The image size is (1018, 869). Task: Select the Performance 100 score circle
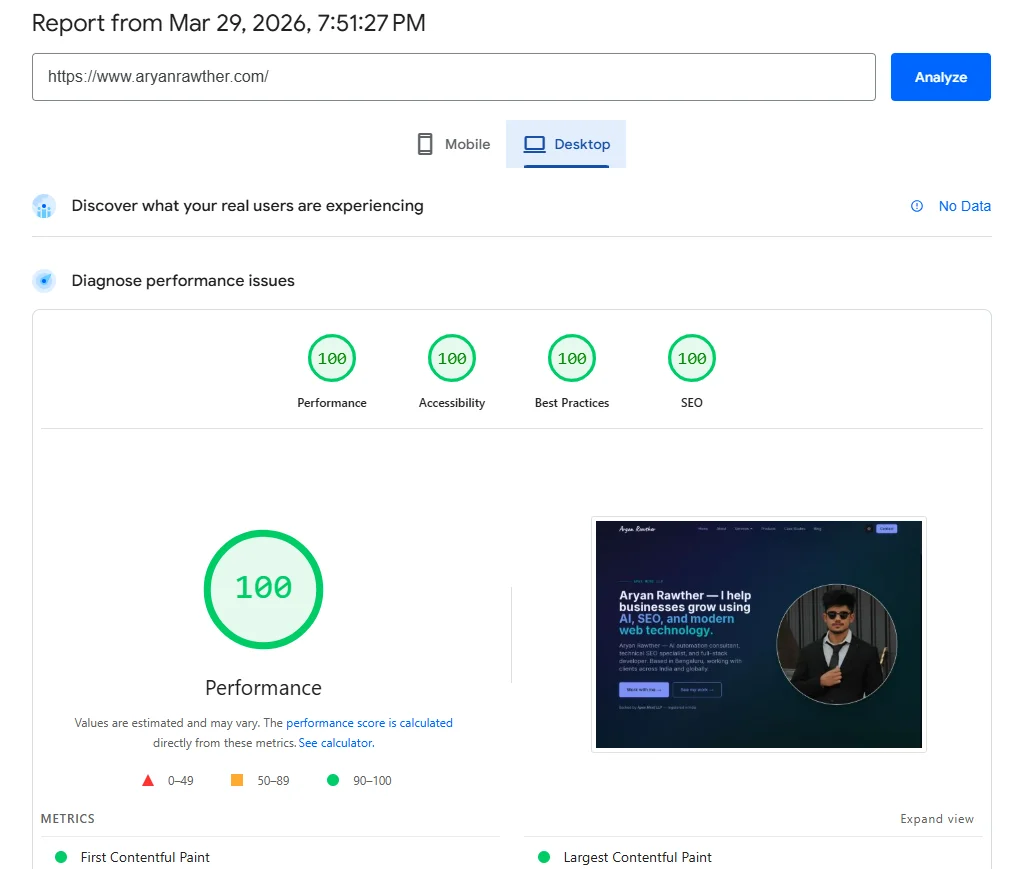click(x=331, y=358)
